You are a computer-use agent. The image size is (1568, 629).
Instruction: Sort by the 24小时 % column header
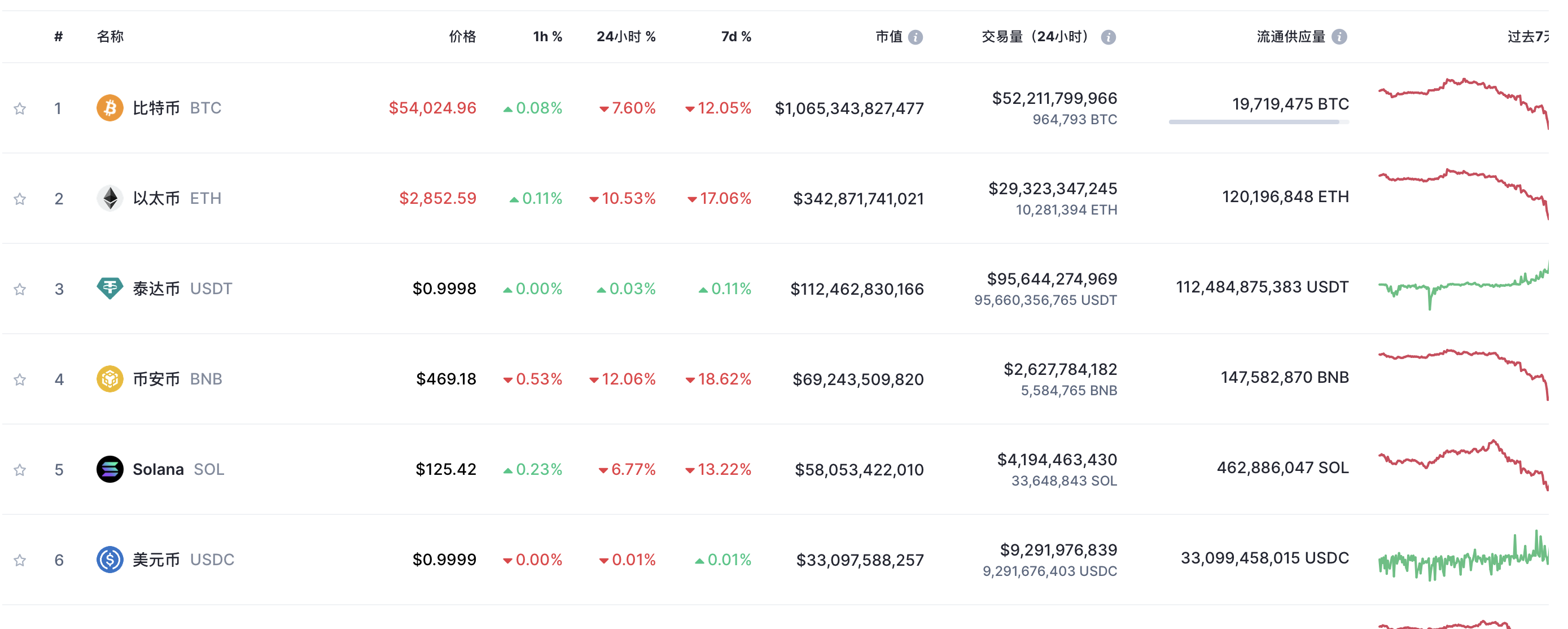point(625,37)
